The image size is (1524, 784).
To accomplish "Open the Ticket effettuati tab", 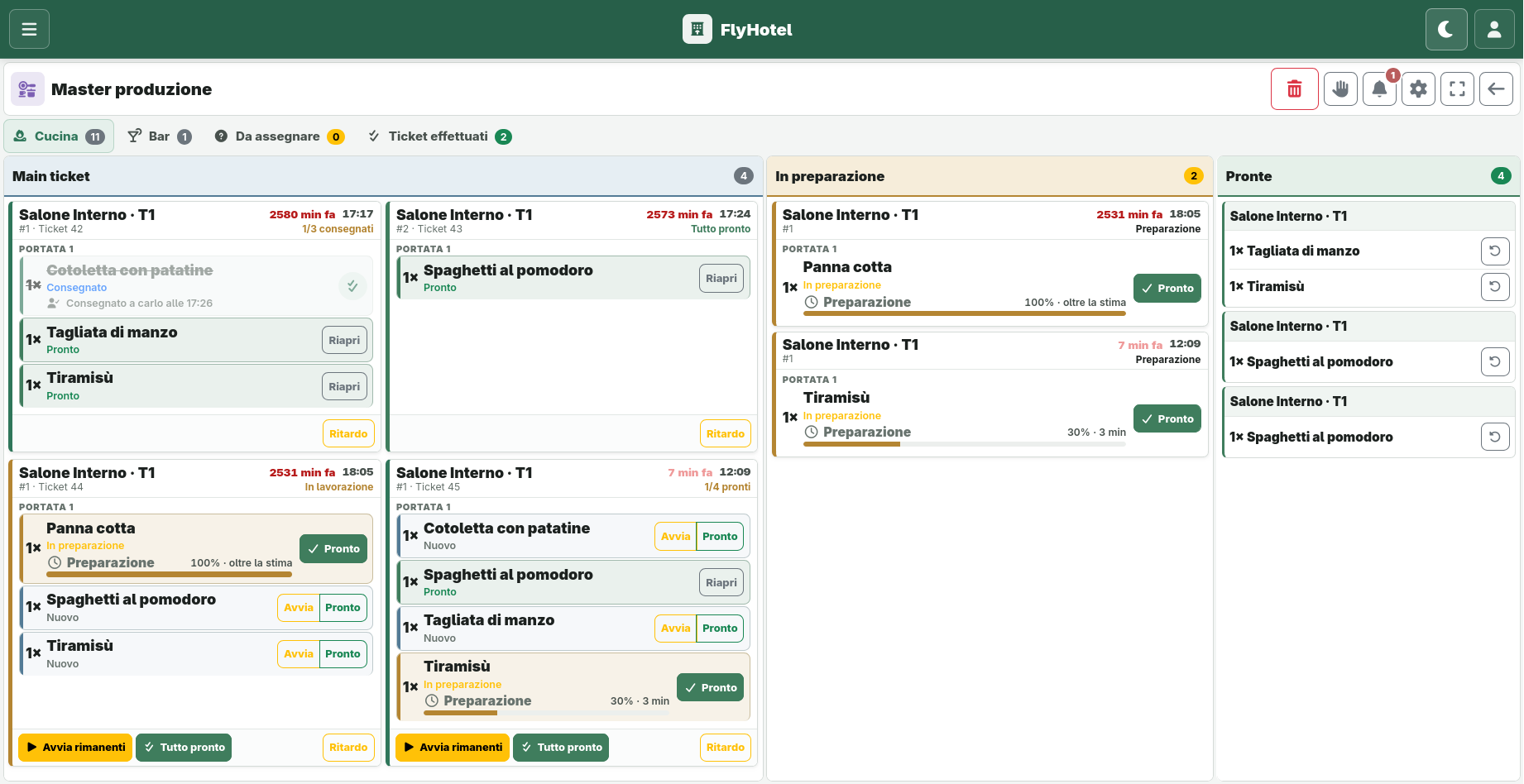I will click(439, 136).
